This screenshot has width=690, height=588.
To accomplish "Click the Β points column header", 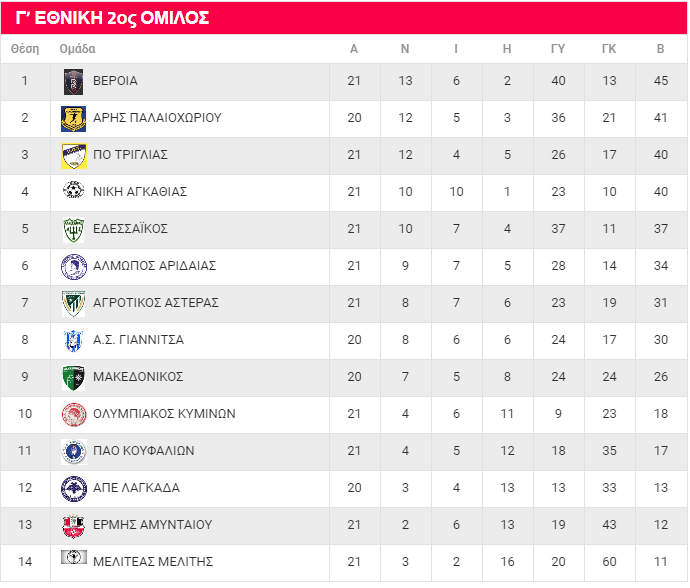I will coord(661,48).
